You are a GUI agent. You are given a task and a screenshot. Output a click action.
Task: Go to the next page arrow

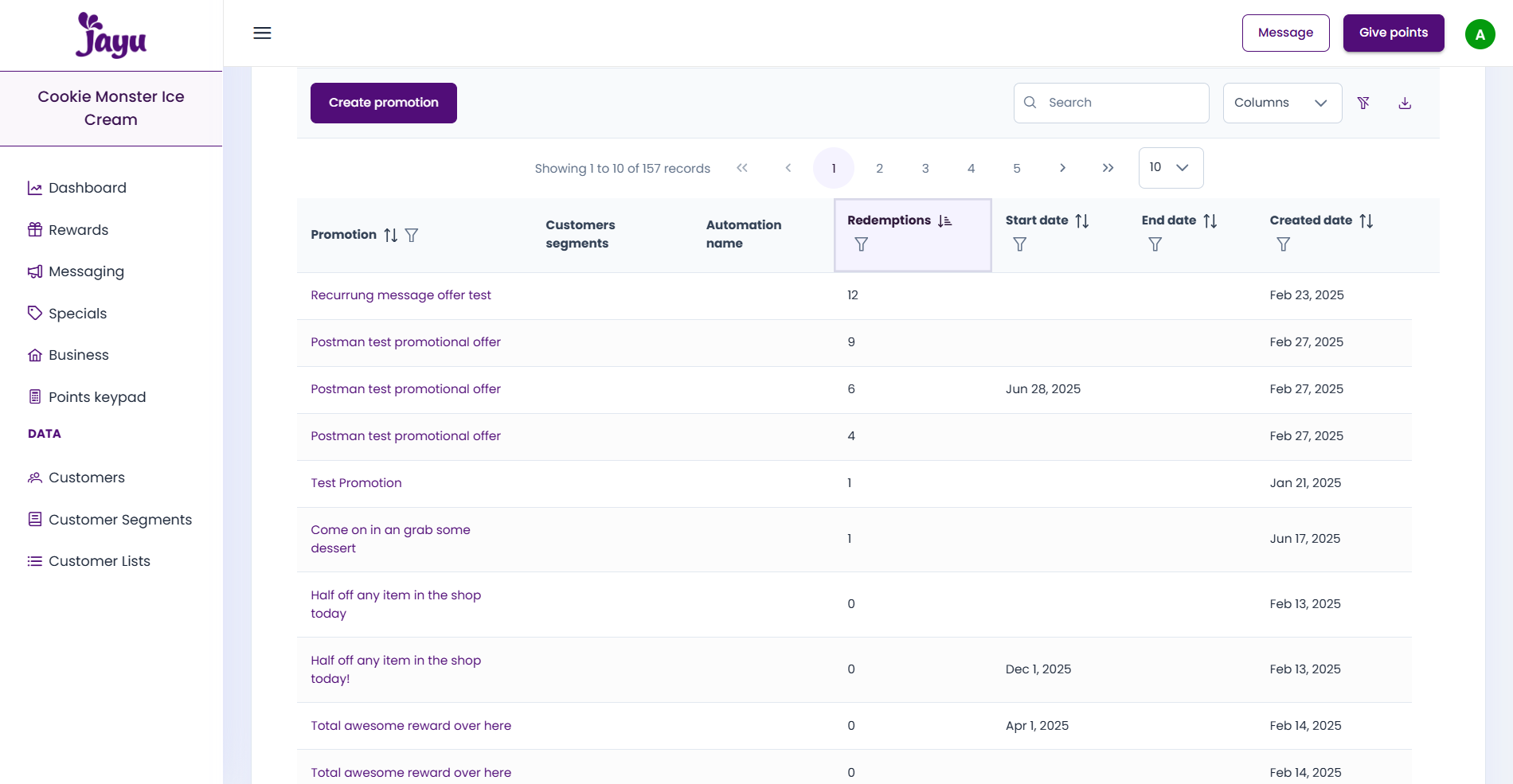click(1062, 168)
